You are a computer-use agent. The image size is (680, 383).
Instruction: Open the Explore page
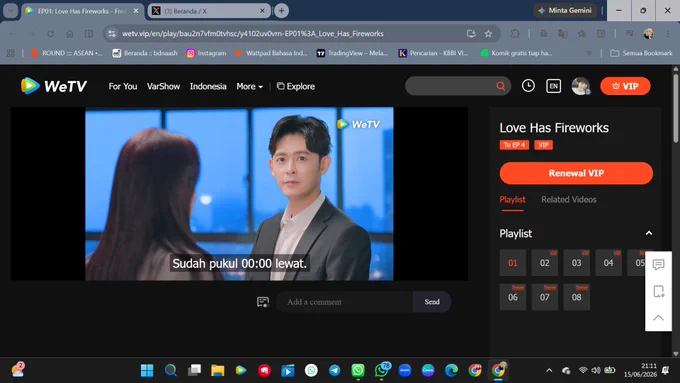coord(296,86)
